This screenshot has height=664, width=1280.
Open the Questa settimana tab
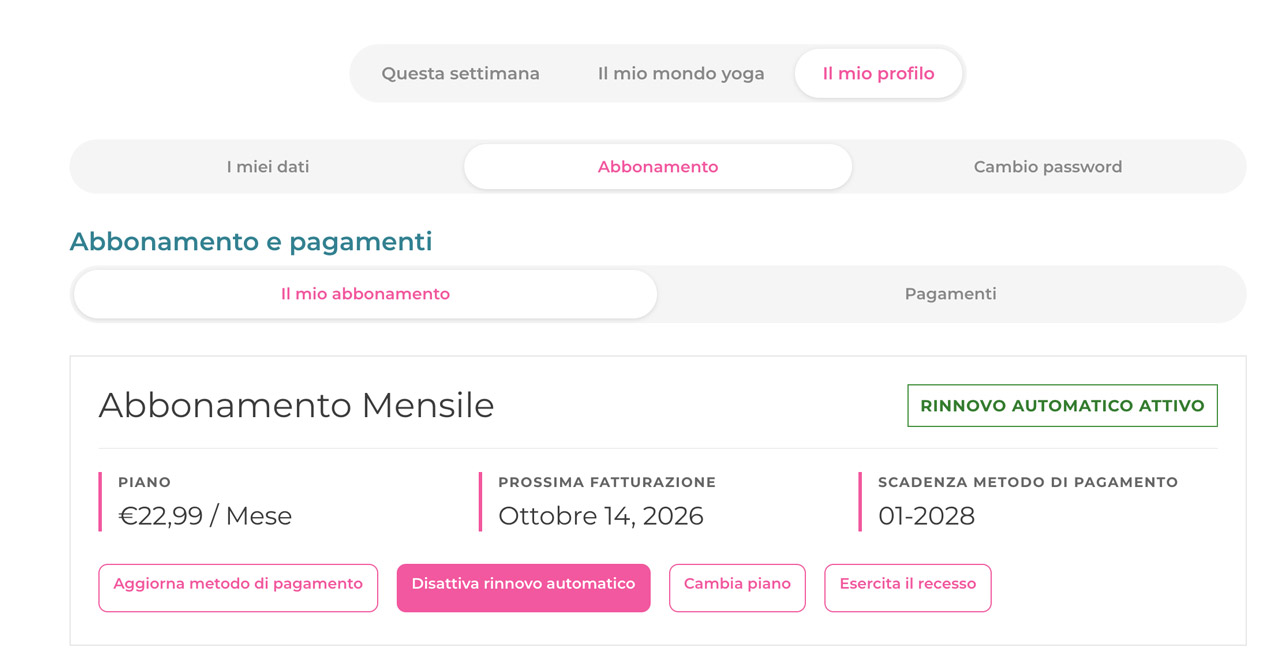pyautogui.click(x=460, y=74)
